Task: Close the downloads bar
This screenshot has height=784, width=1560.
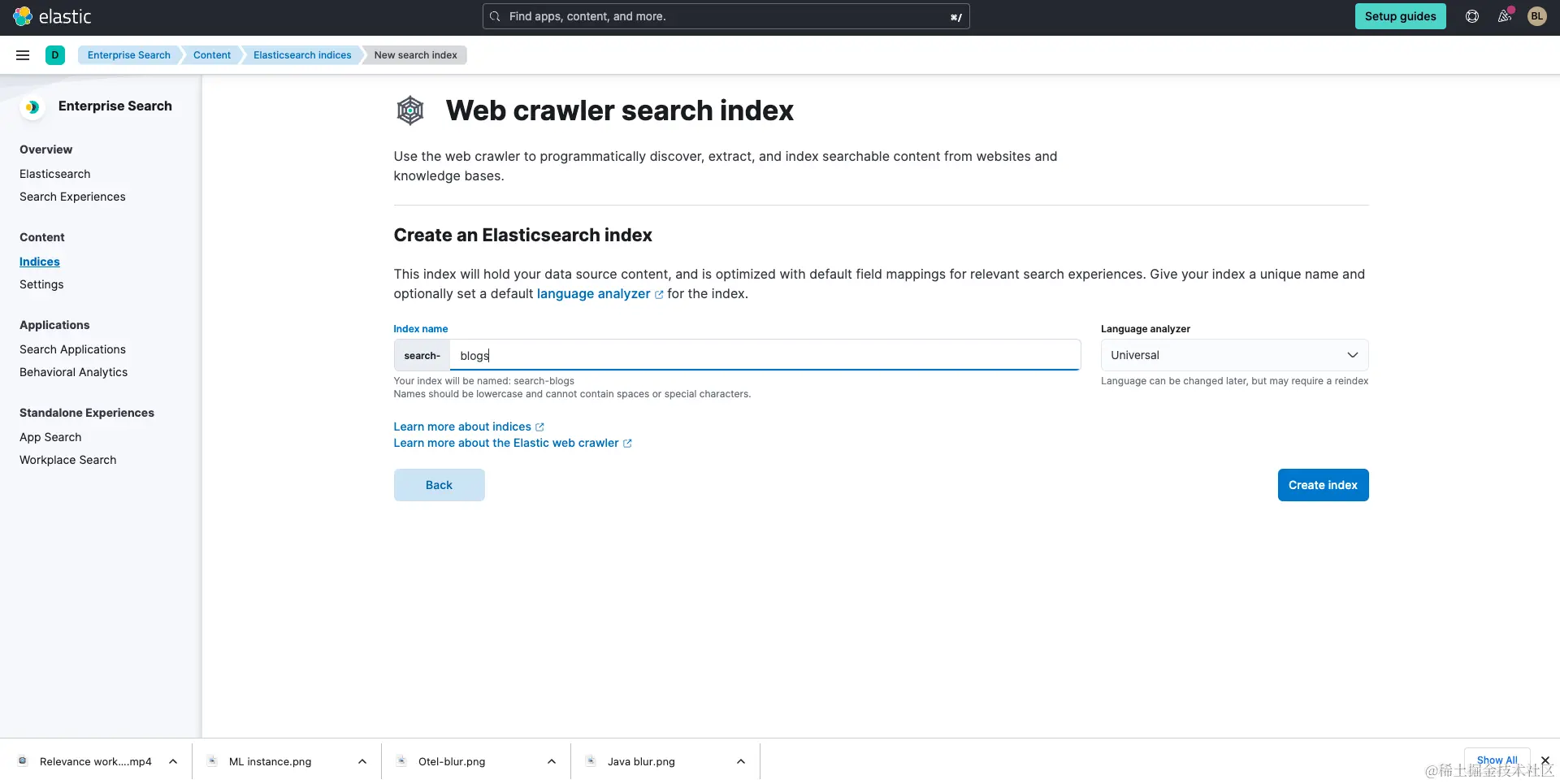Action: coord(1545,760)
